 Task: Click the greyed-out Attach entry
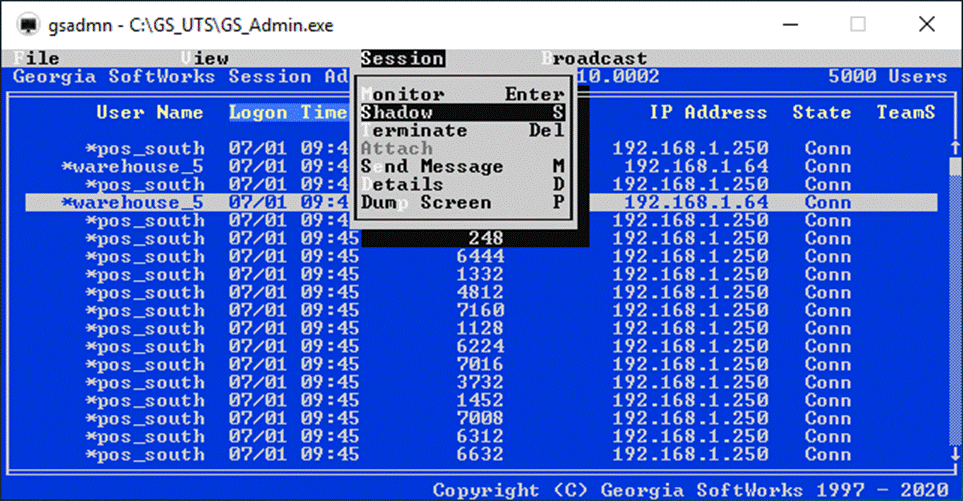pyautogui.click(x=397, y=148)
